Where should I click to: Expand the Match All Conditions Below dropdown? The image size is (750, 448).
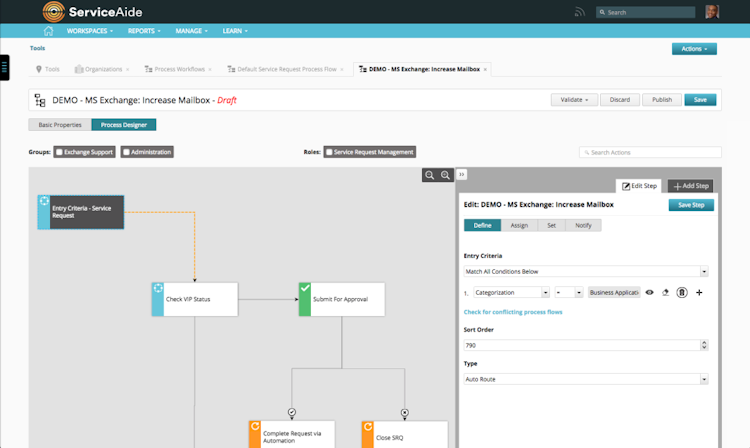704,272
